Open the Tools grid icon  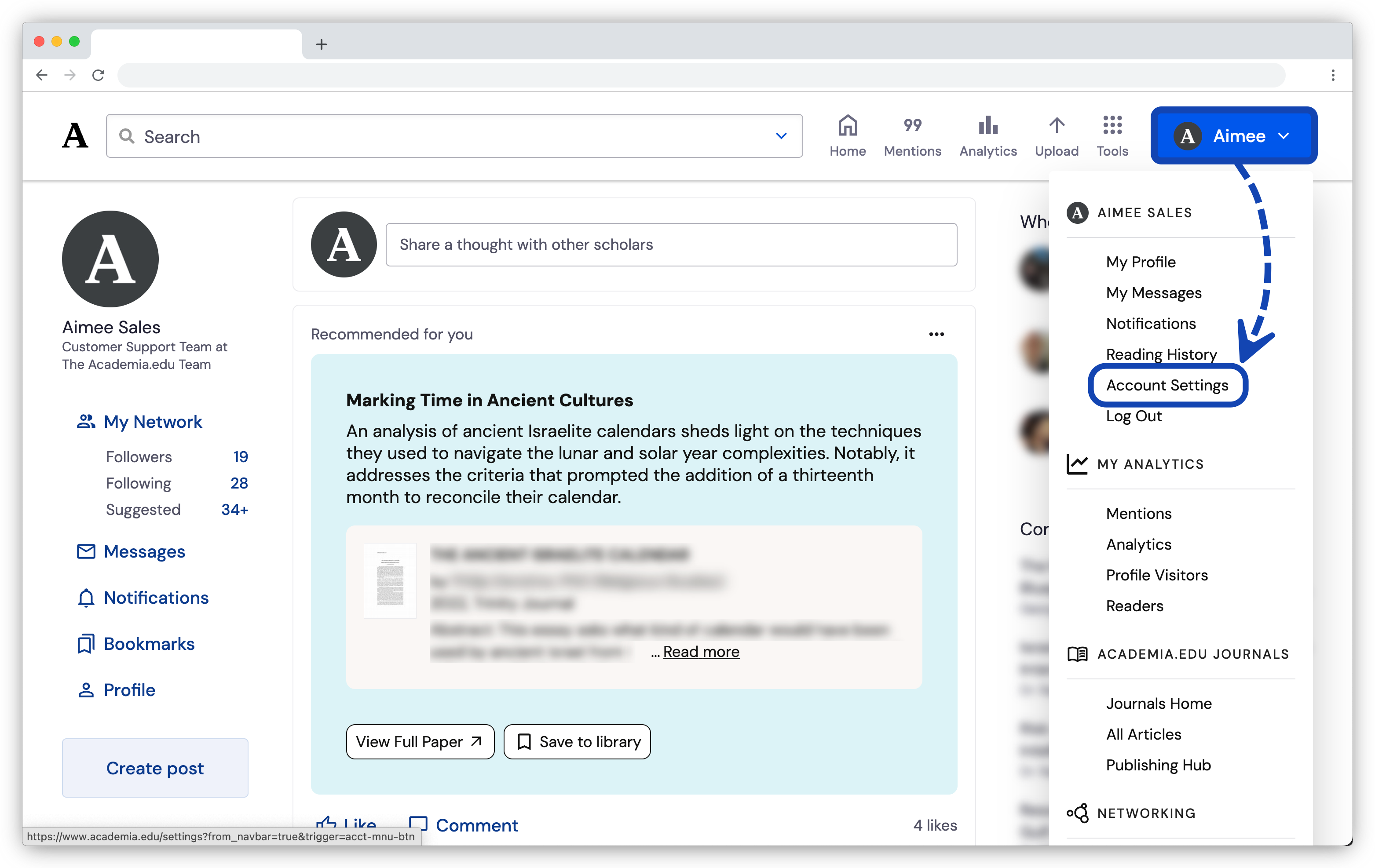pos(1112,125)
